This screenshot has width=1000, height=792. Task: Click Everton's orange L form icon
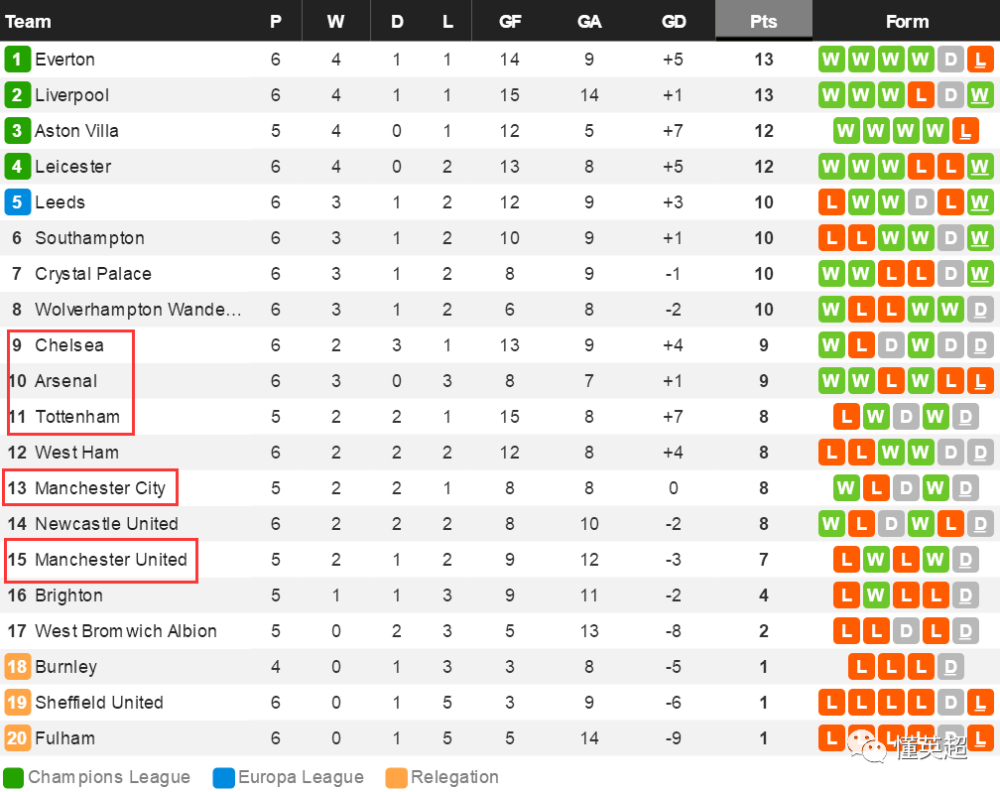(980, 59)
